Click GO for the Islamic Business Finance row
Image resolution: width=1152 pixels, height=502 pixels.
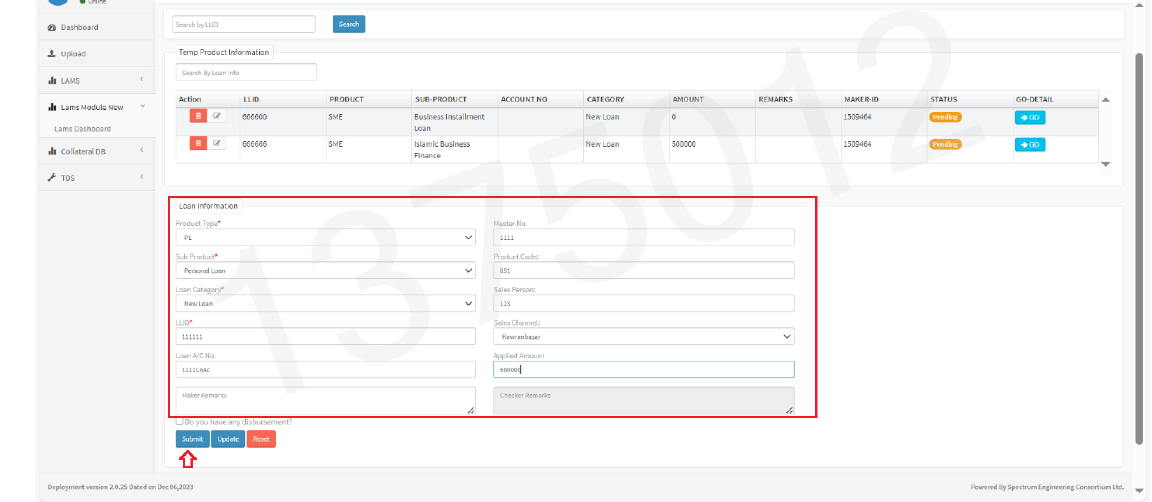coord(1030,145)
